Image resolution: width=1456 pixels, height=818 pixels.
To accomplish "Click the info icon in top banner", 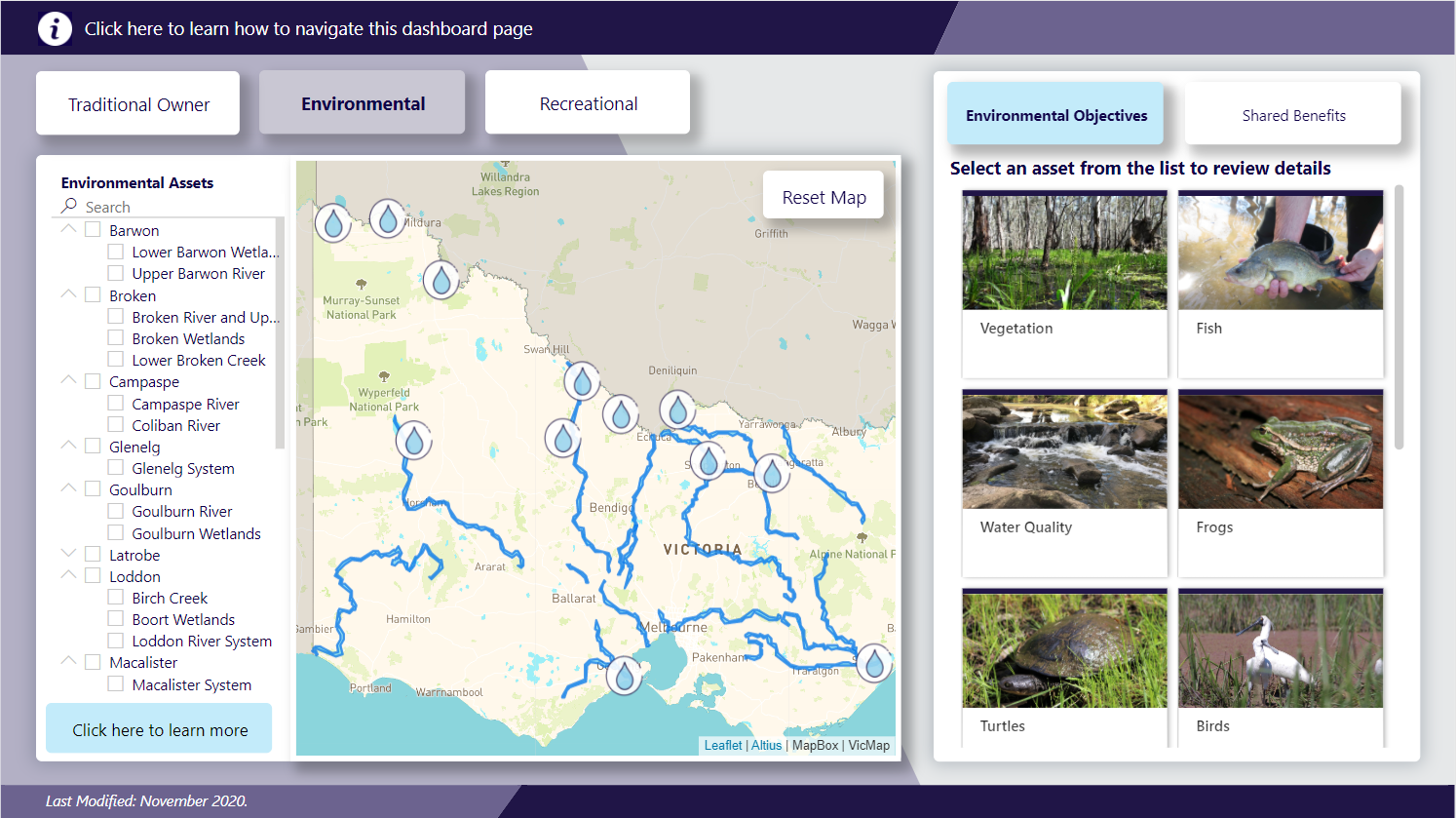I will pos(55,28).
